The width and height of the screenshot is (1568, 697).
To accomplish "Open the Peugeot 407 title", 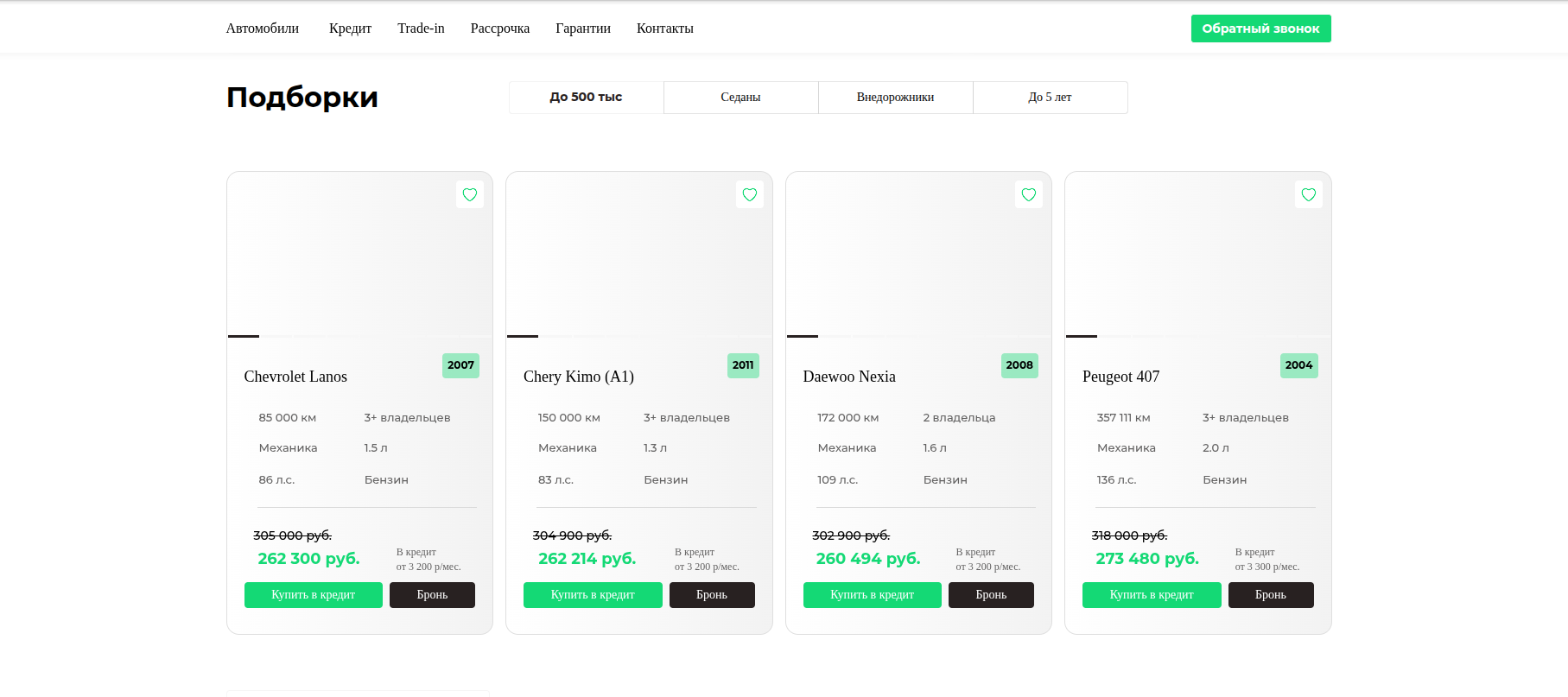I will tap(1121, 377).
